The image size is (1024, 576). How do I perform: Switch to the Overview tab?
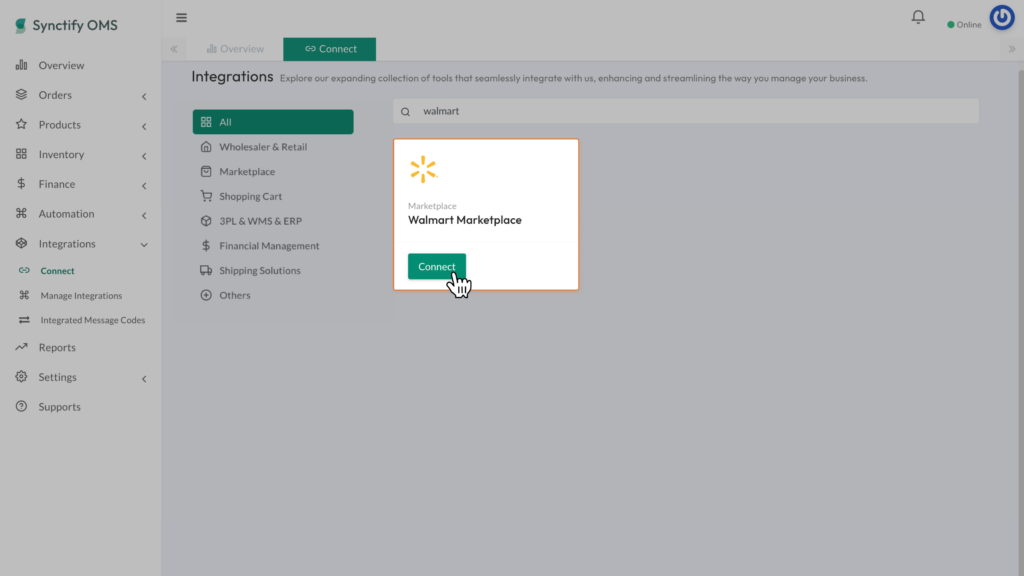point(235,49)
